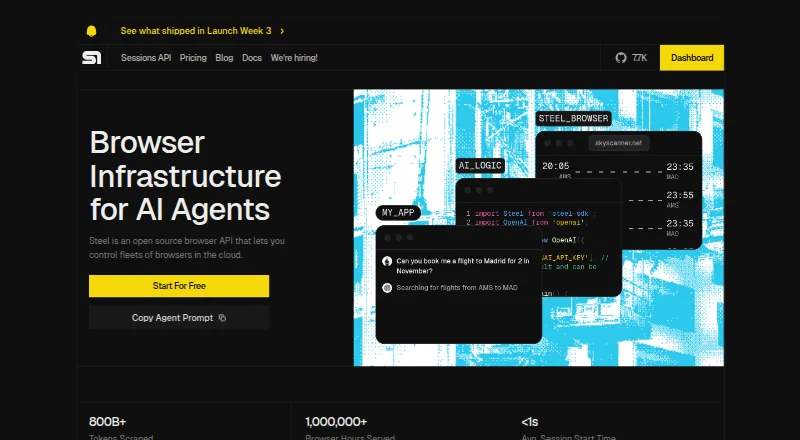Click the 800B+ statistic
Screen dimensions: 800x440
108,422
